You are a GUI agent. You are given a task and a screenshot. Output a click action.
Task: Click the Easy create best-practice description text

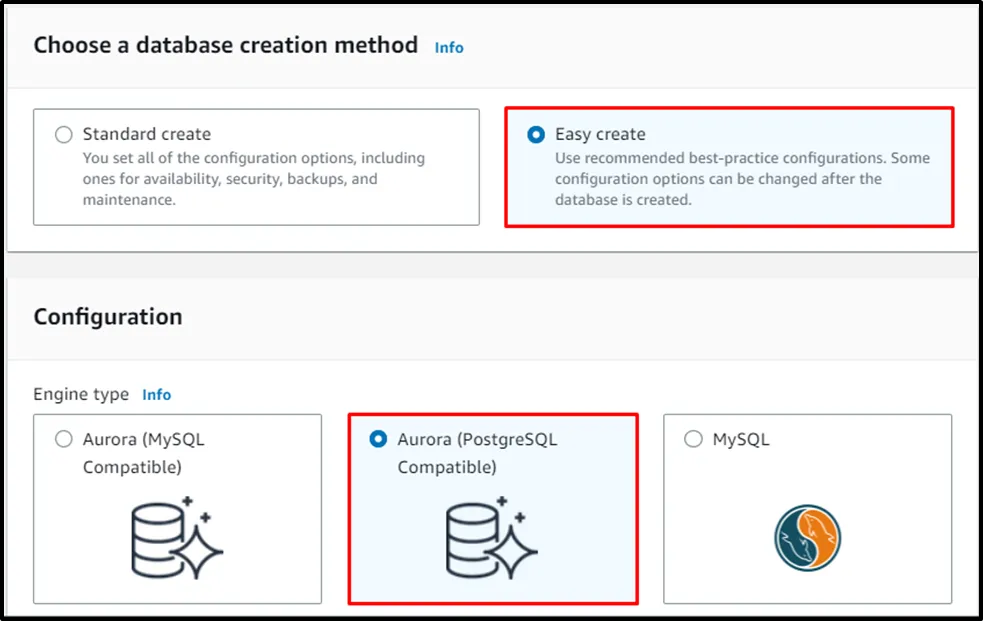click(x=741, y=179)
